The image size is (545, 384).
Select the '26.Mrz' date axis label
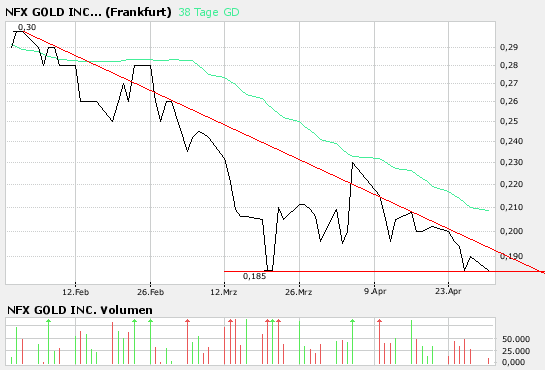click(x=299, y=292)
